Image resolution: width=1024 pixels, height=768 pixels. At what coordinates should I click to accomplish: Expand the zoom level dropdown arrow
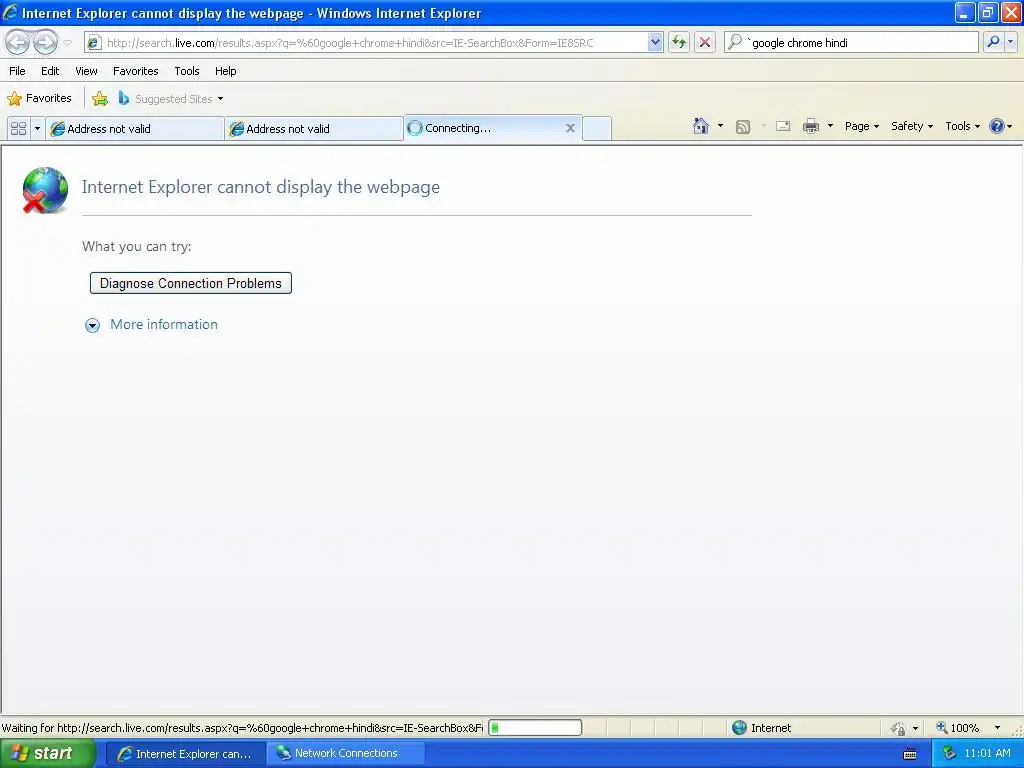(x=997, y=728)
